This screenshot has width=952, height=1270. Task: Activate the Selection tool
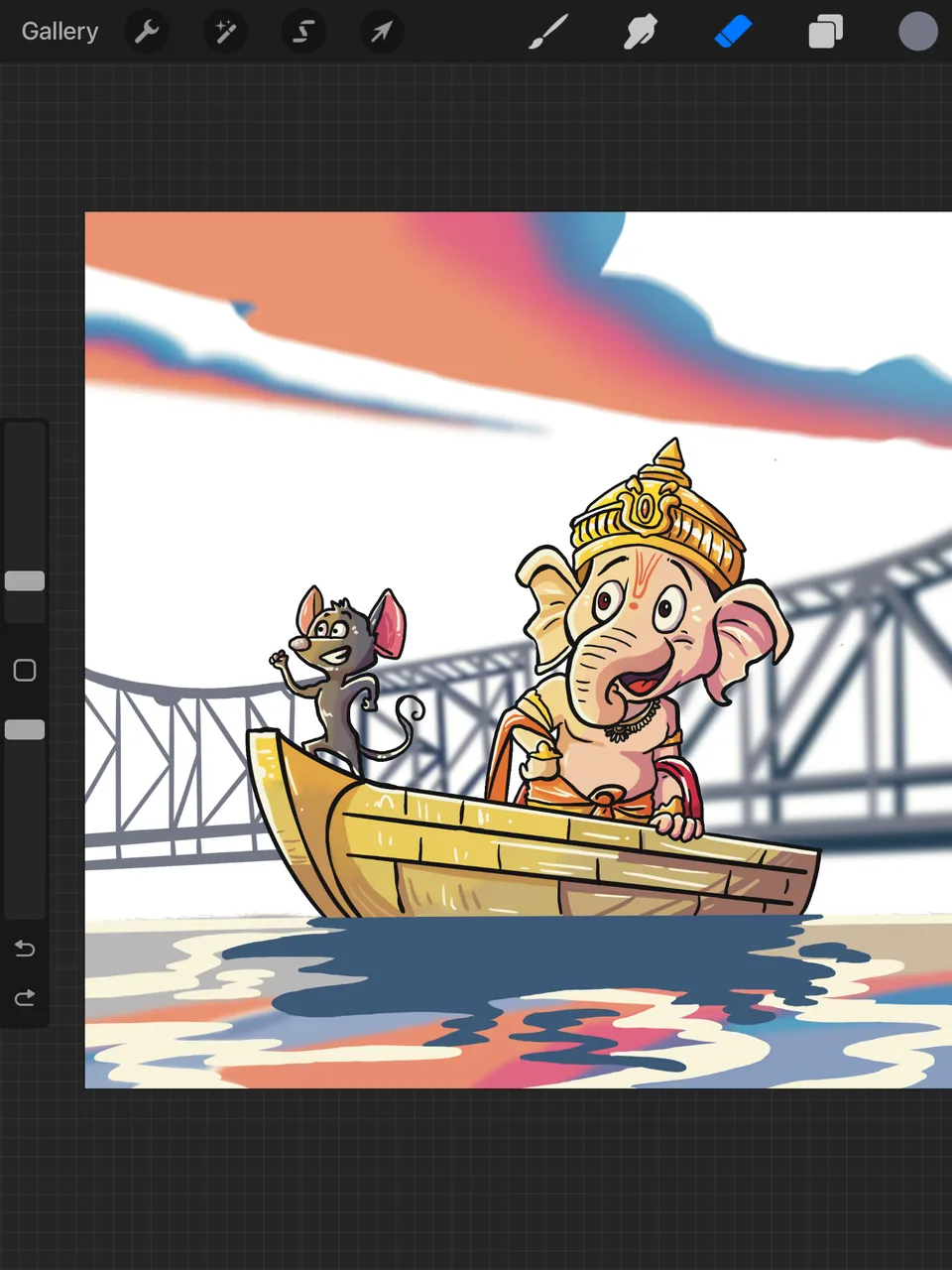303,32
